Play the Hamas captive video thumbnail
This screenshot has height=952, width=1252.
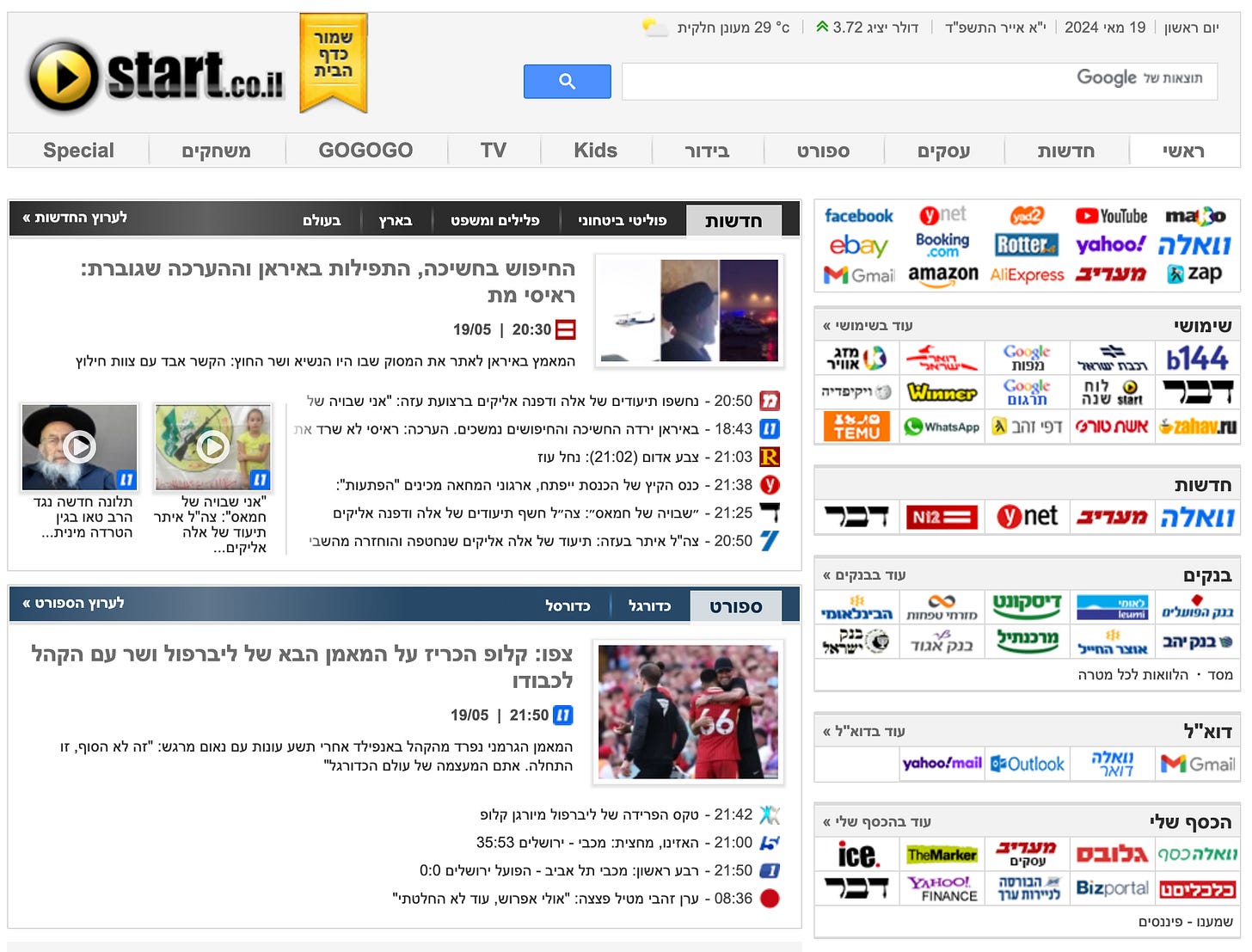point(212,446)
